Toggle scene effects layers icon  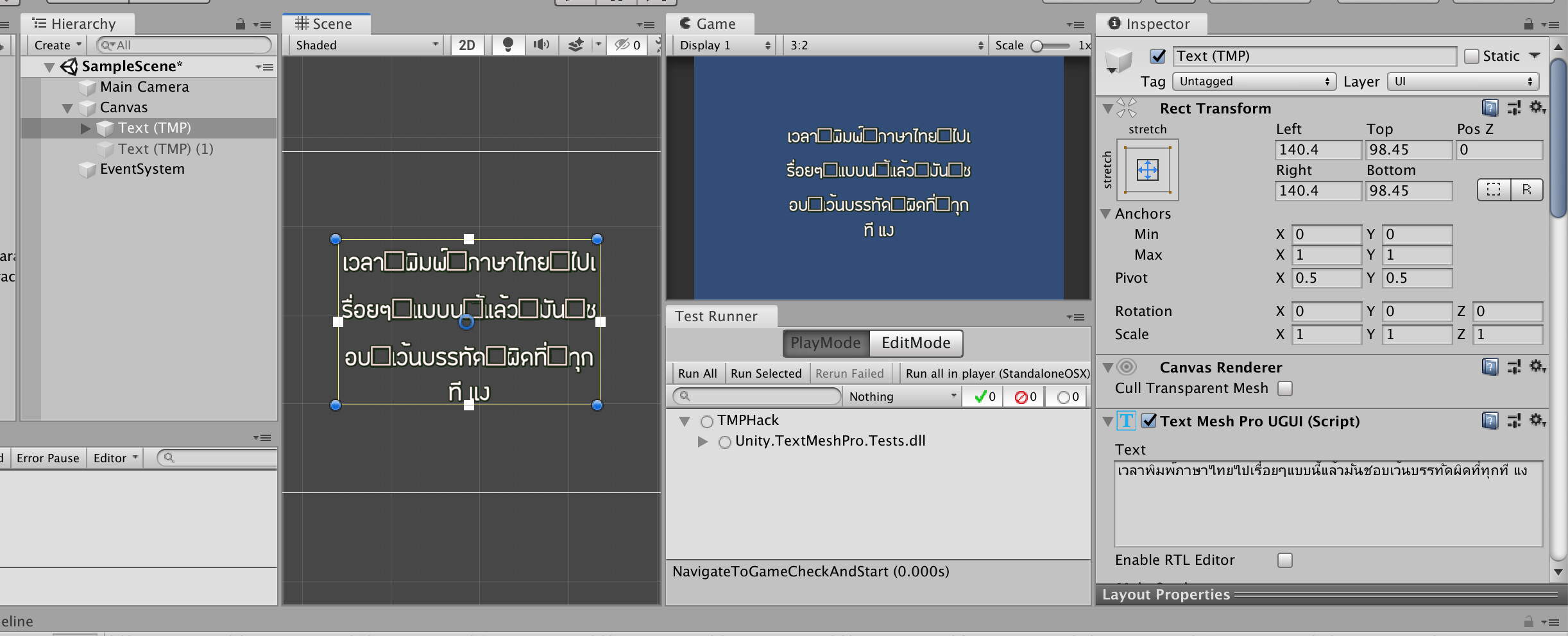[x=576, y=45]
